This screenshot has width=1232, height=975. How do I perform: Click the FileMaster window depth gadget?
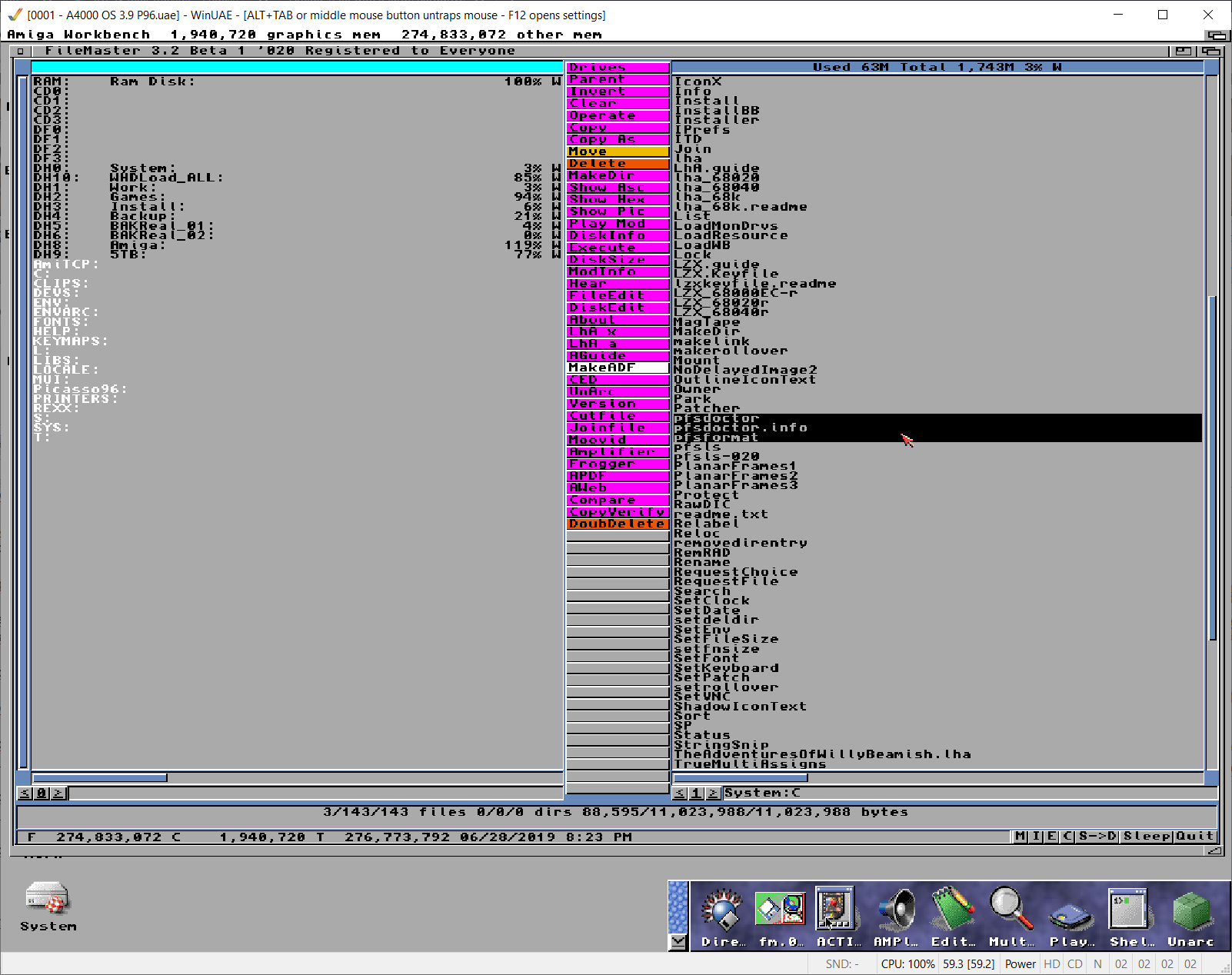[x=1210, y=51]
